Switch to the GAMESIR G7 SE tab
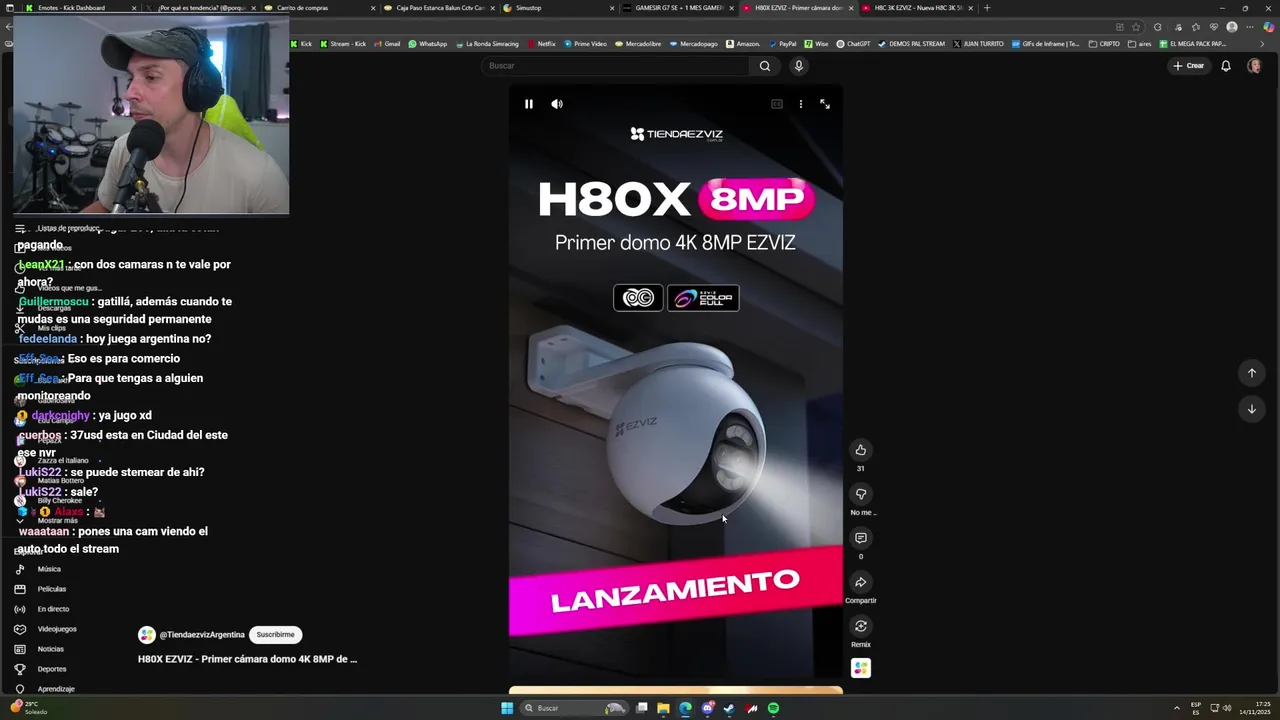Viewport: 1280px width, 720px height. coord(676,8)
